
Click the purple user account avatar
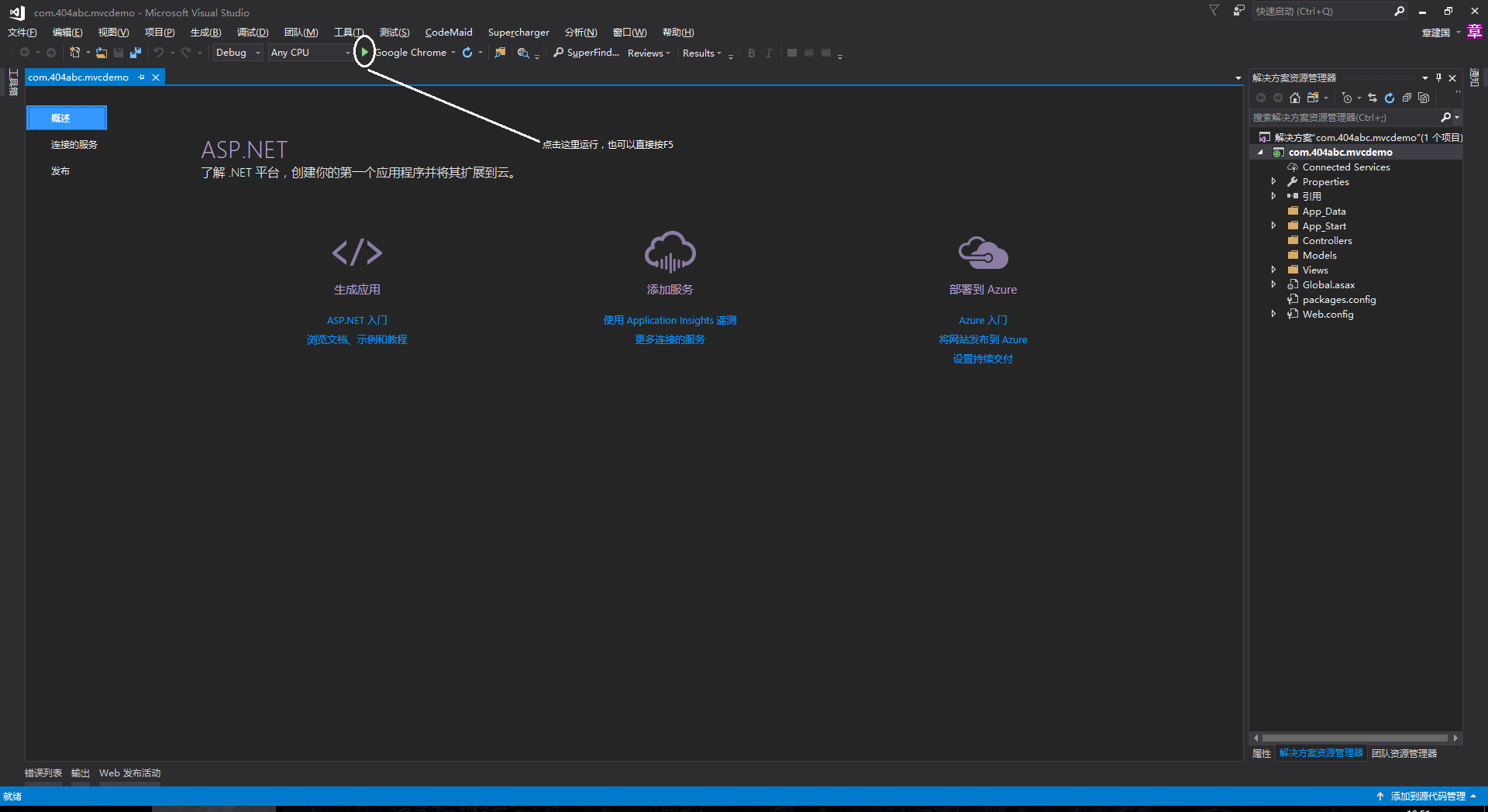coord(1475,32)
